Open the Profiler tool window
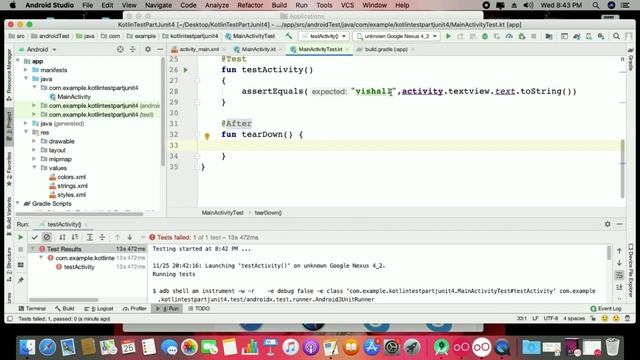The width and height of the screenshot is (640, 360). [134, 309]
